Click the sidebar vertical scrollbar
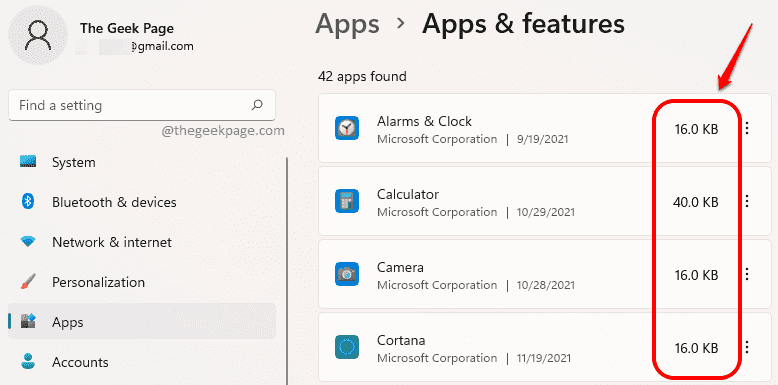 click(287, 270)
